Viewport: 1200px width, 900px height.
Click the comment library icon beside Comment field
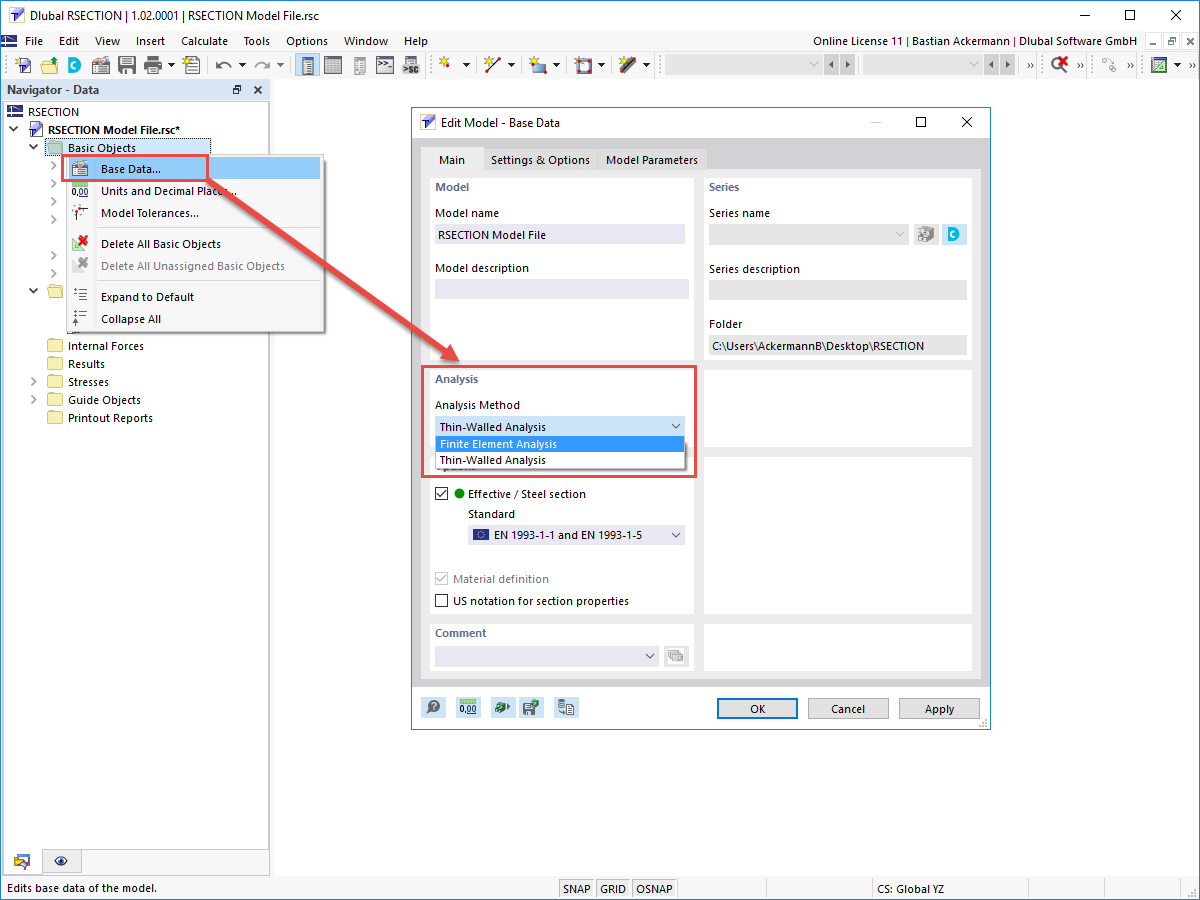click(x=676, y=656)
